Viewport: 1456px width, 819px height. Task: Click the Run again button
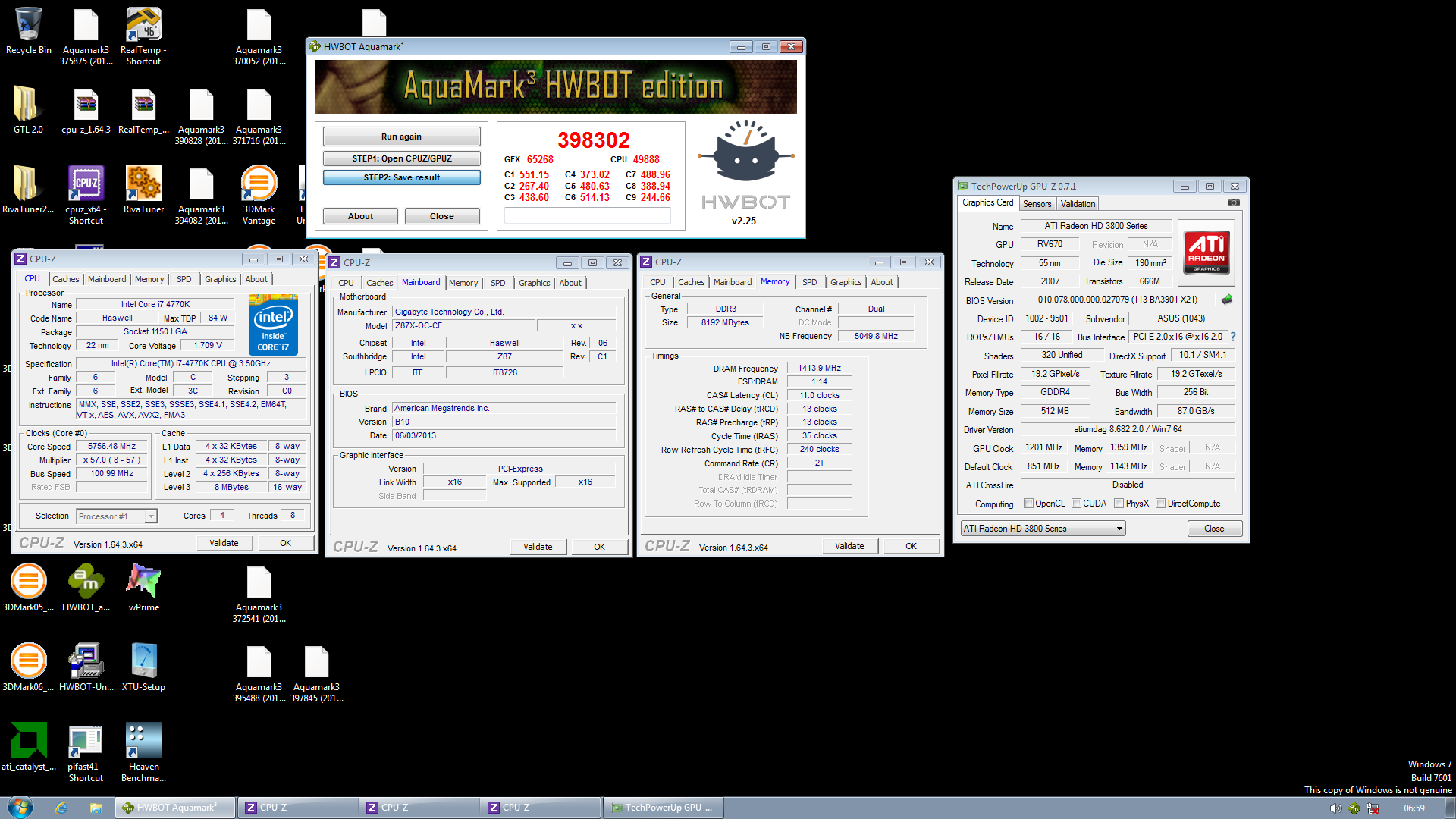point(401,136)
